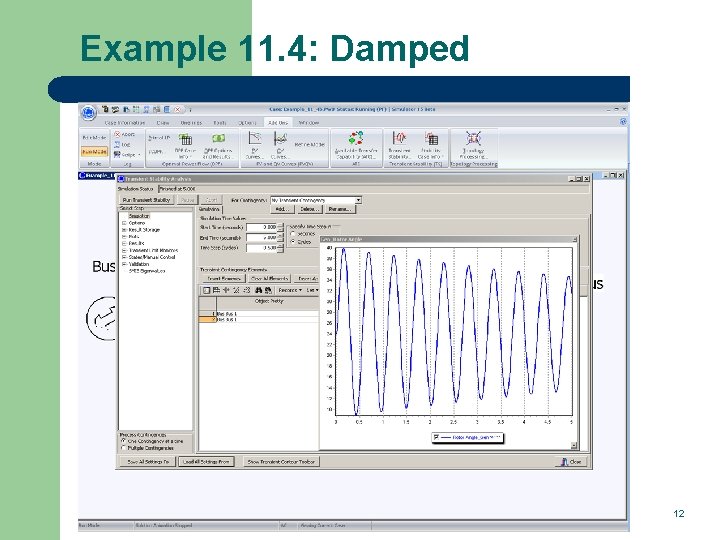Click the PowerWorld application orb button

tap(88, 112)
